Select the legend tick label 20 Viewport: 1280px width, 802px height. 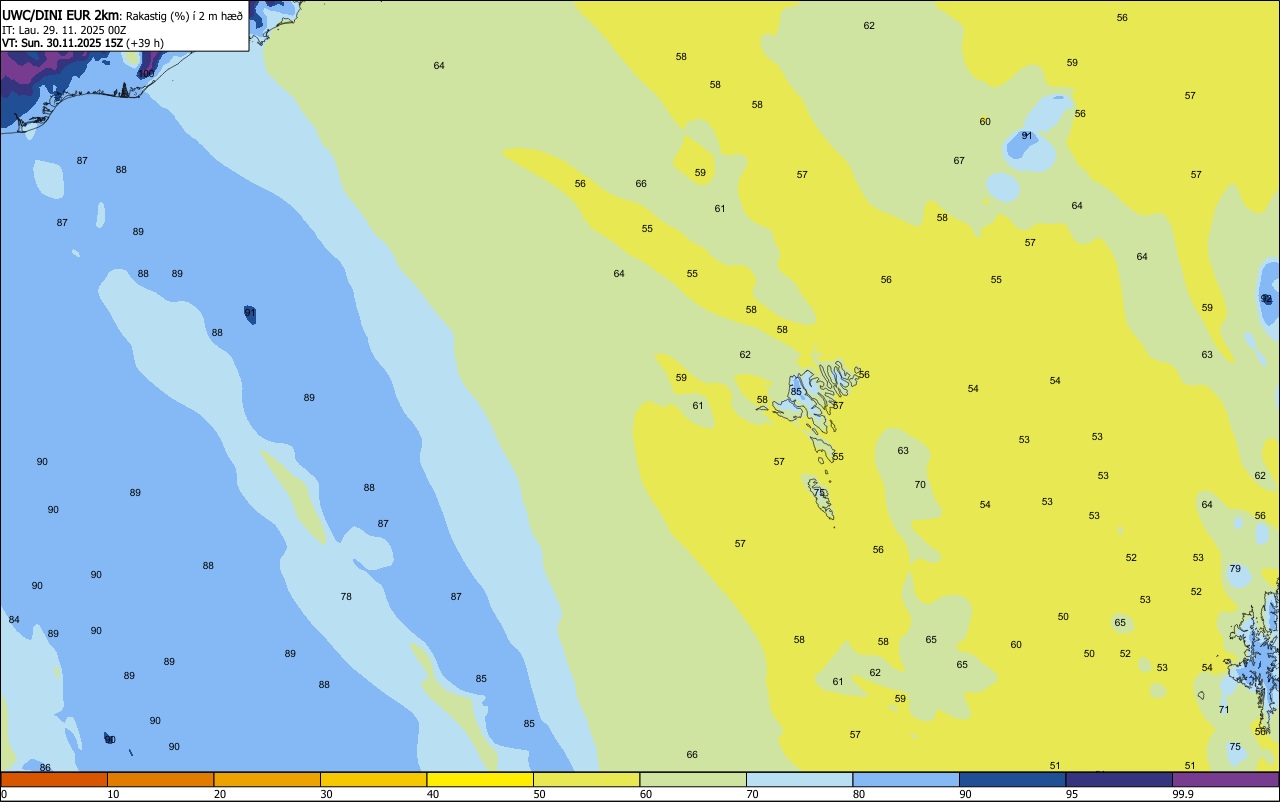pyautogui.click(x=220, y=794)
